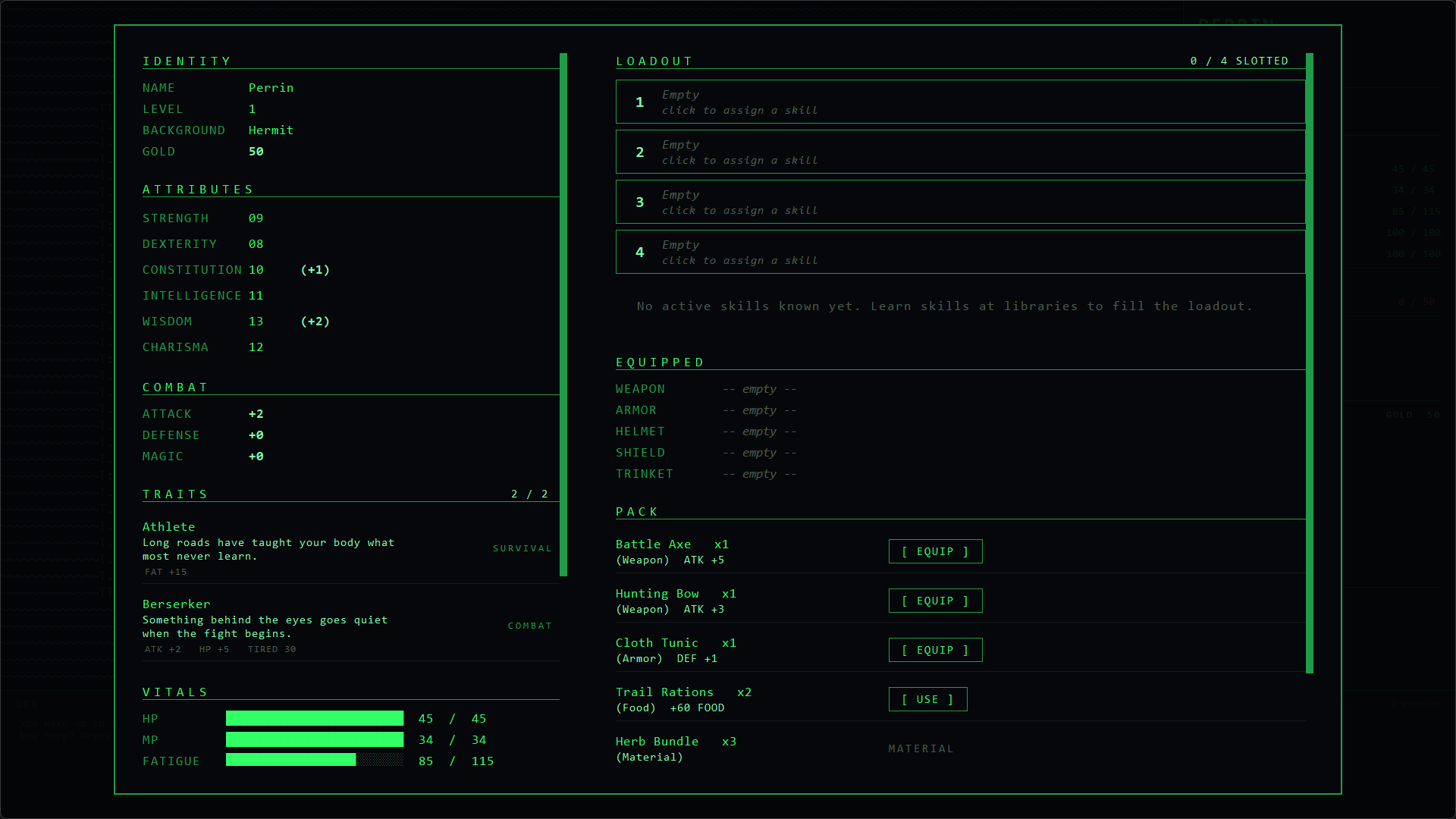Click the gold value 50
1456x819 pixels.
coord(256,152)
